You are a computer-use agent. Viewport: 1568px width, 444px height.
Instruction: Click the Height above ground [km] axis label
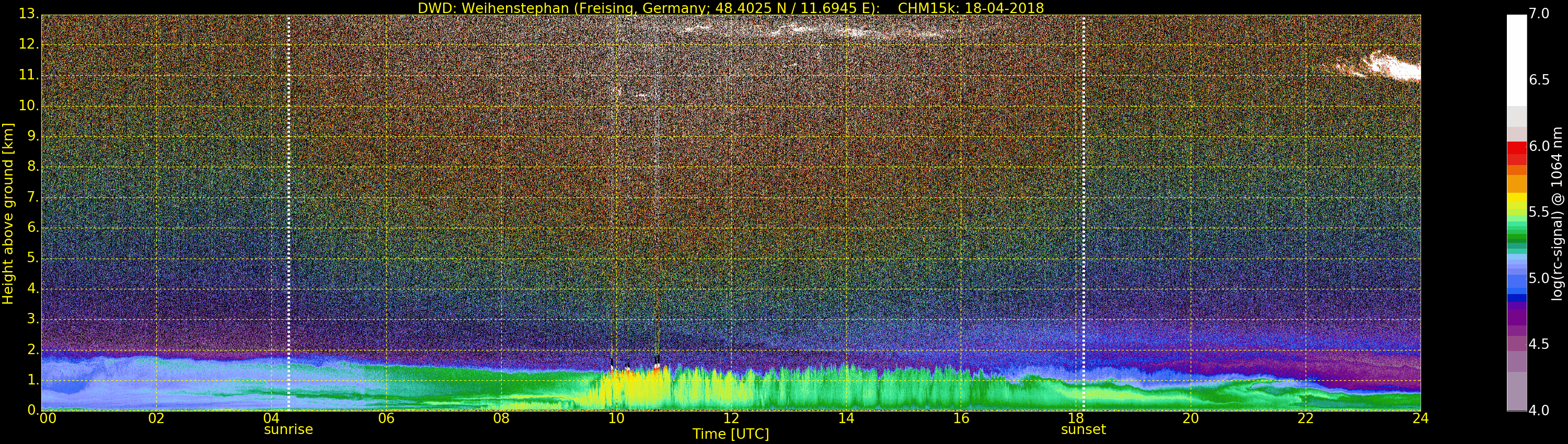8,213
